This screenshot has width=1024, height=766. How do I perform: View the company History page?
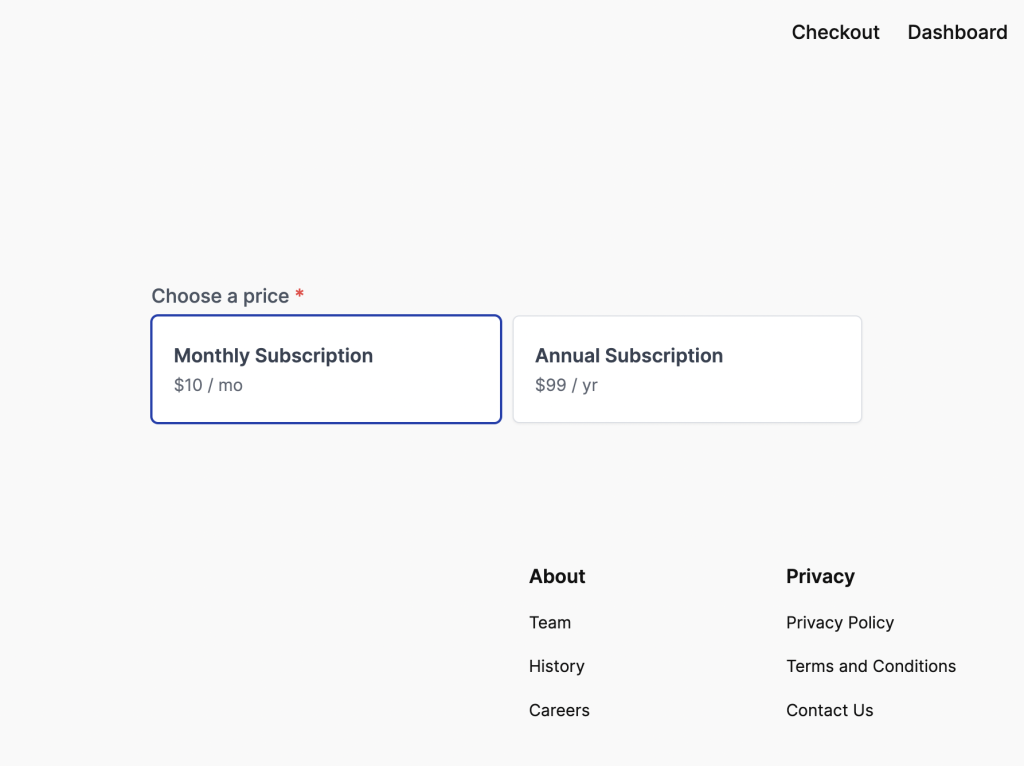[556, 666]
